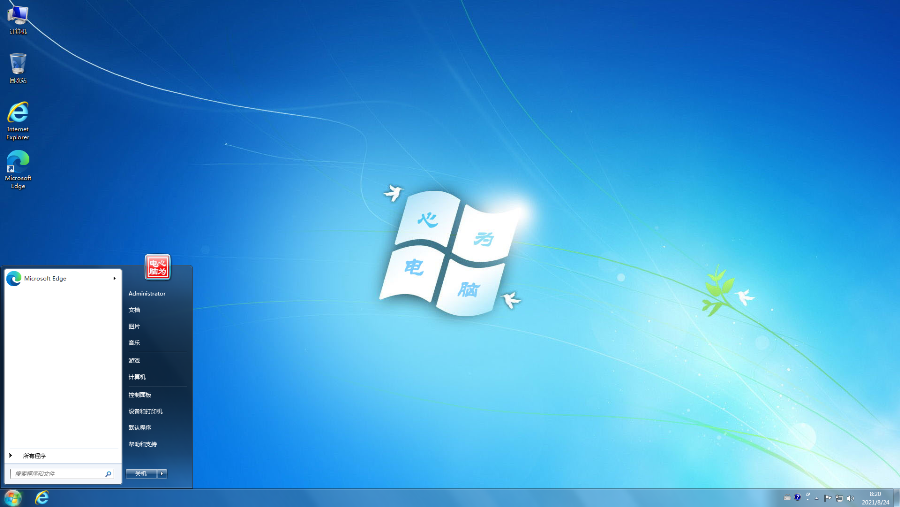
Task: Open the Recycle Bin desktop icon
Action: [x=18, y=67]
